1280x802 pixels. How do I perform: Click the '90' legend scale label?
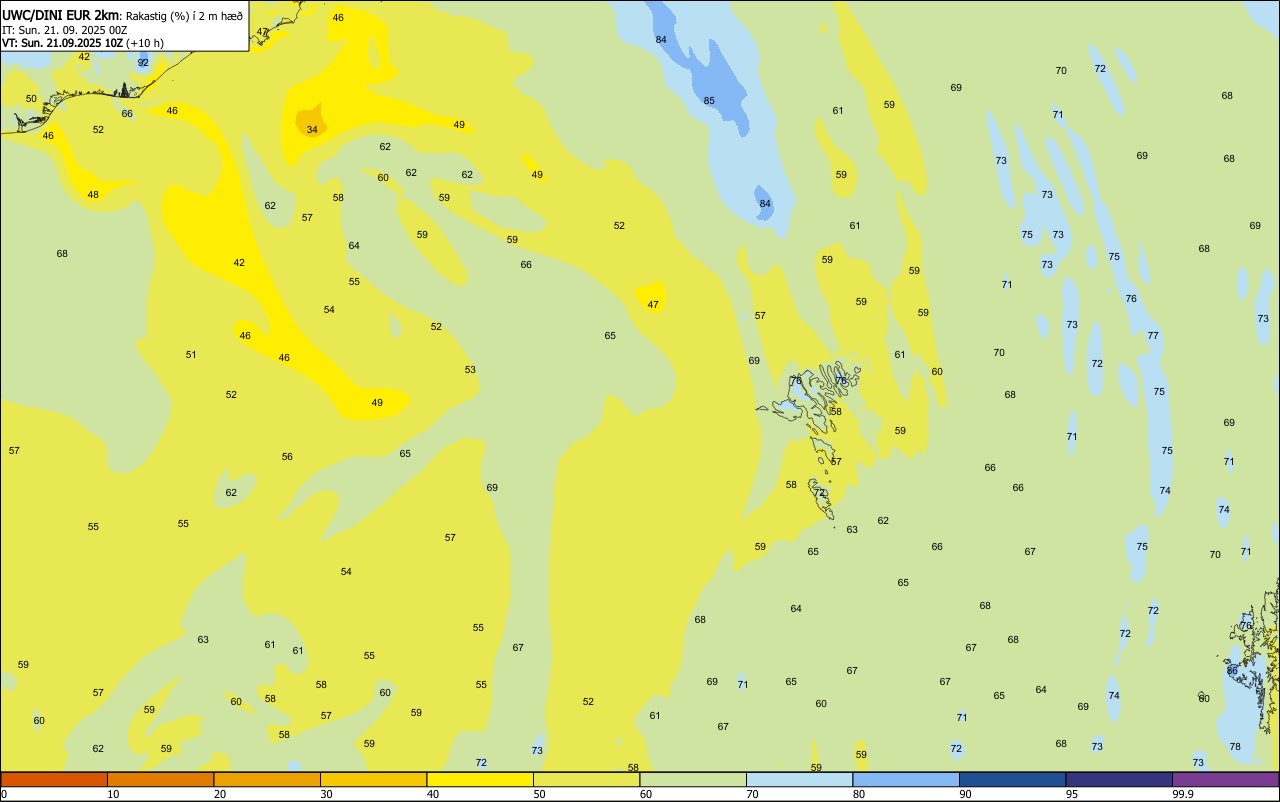(965, 794)
